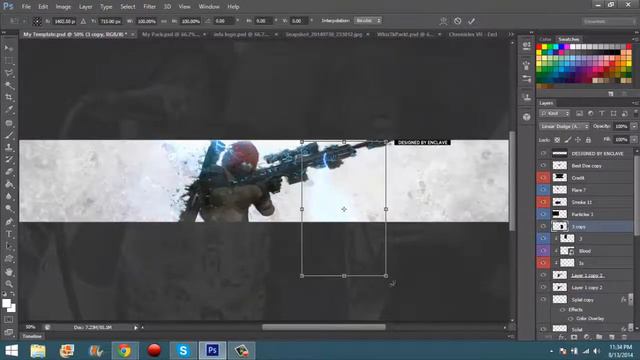Collapse Splat copy layer effects arrow
This screenshot has height=360, width=640.
[630, 300]
